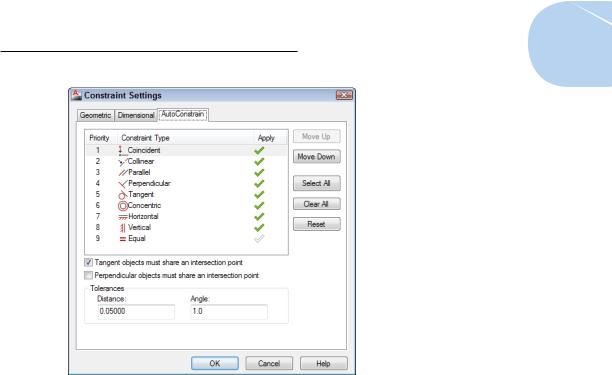The width and height of the screenshot is (612, 375).
Task: Click the Angle tolerance input field
Action: [x=229, y=312]
